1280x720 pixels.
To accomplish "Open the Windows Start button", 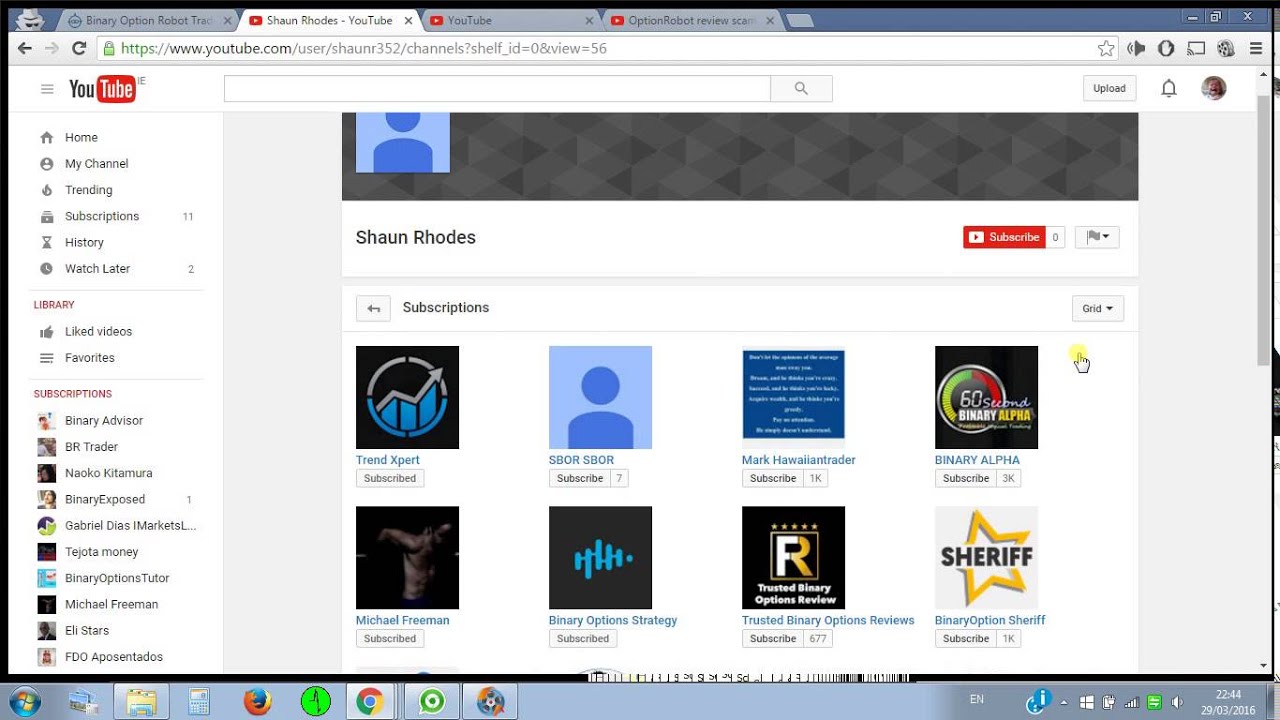I will (23, 700).
